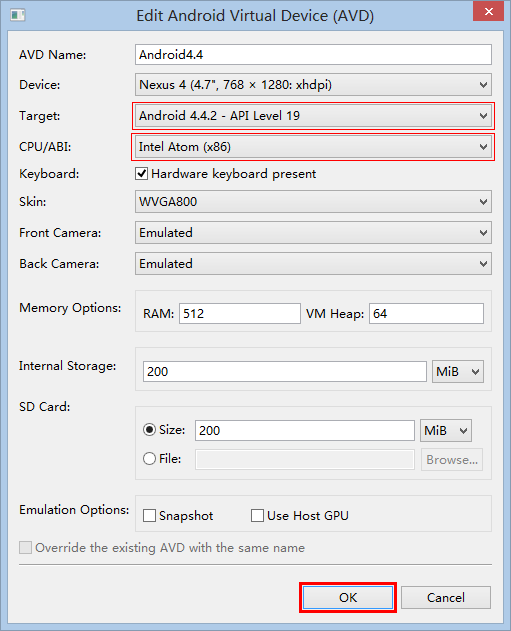Open the Skin WVGA800 dropdown
Image resolution: width=511 pixels, height=631 pixels.
click(313, 202)
